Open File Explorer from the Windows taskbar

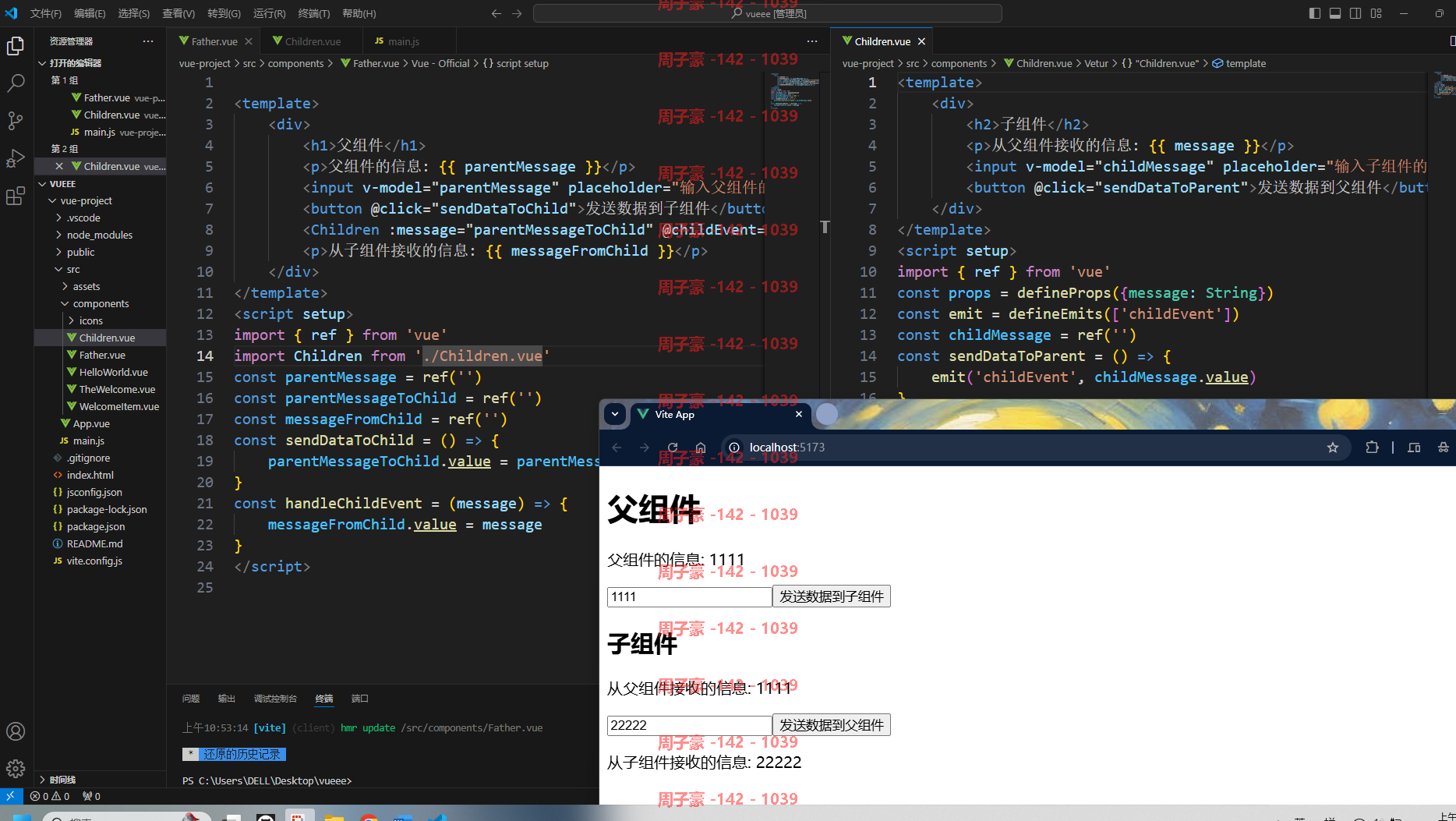[x=334, y=816]
